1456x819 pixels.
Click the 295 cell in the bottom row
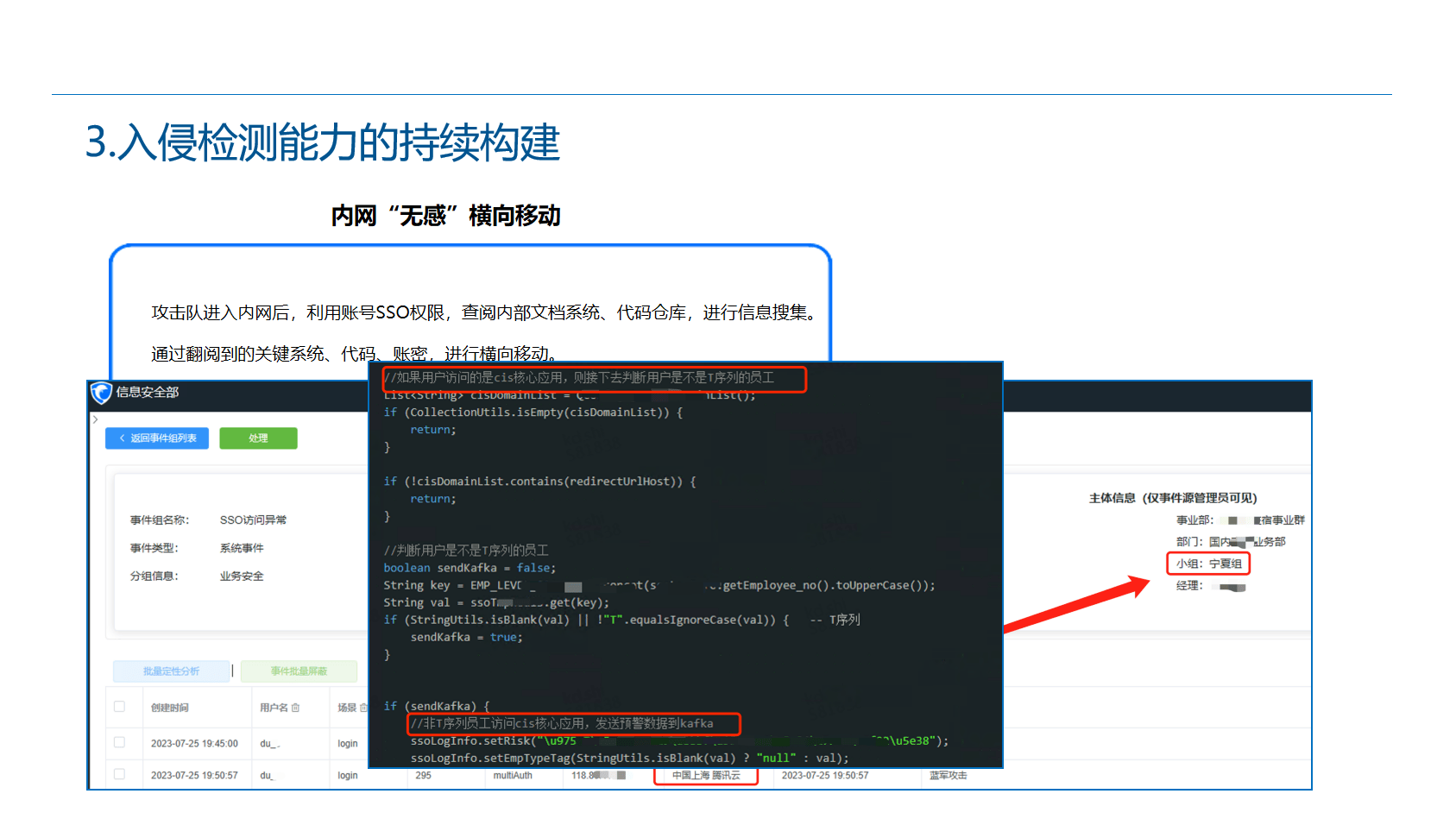423,775
